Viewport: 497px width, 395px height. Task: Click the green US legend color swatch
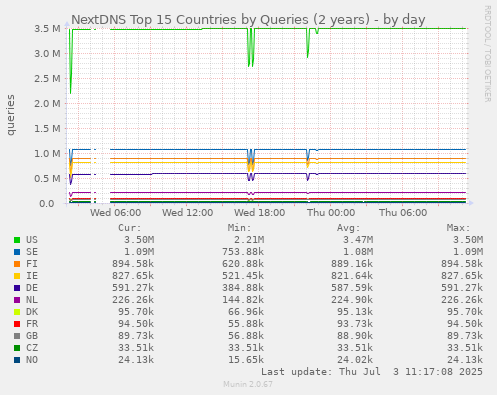pyautogui.click(x=17, y=240)
